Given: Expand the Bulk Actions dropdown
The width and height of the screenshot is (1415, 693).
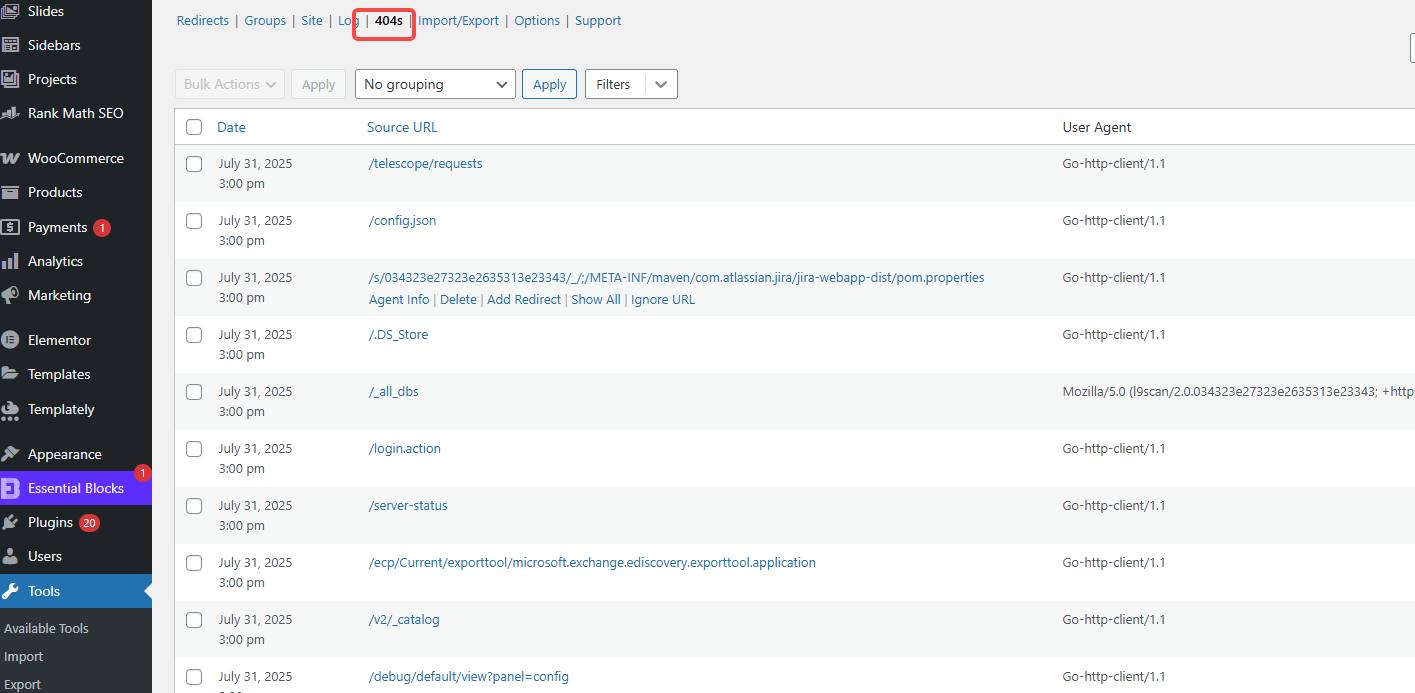Looking at the screenshot, I should coord(229,85).
